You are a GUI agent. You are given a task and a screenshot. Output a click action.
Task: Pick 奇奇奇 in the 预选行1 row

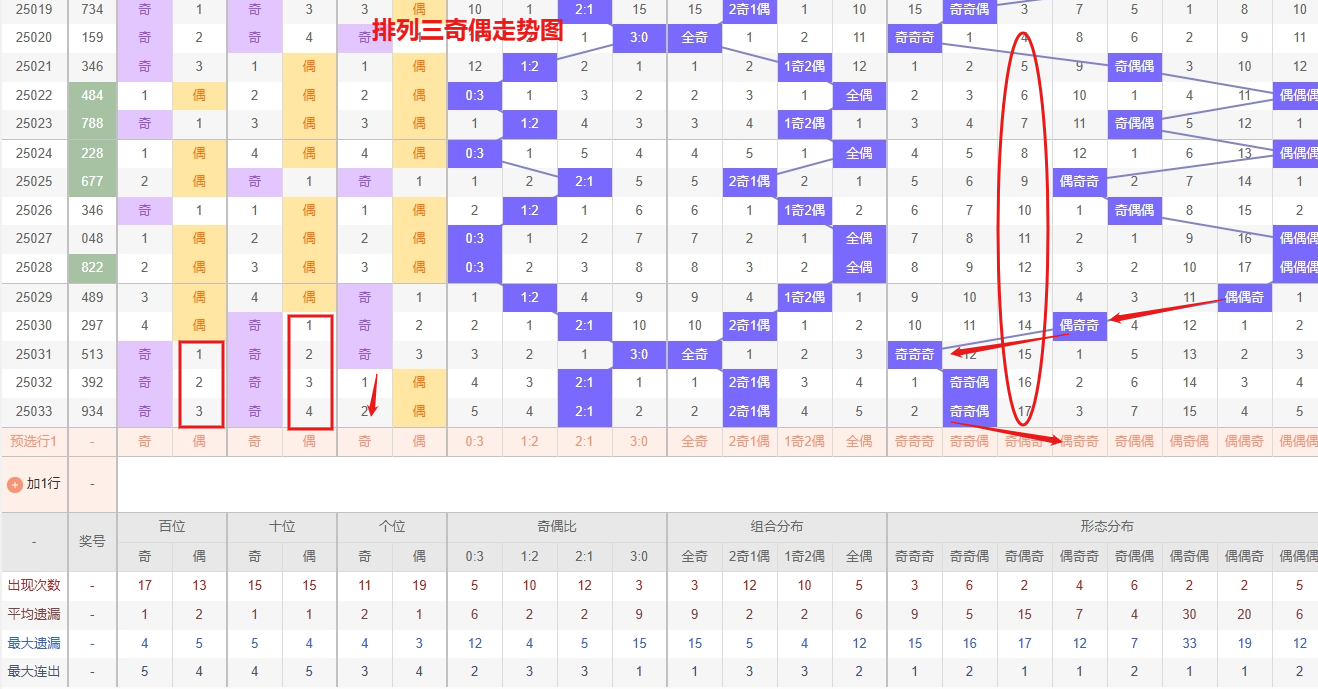(914, 441)
